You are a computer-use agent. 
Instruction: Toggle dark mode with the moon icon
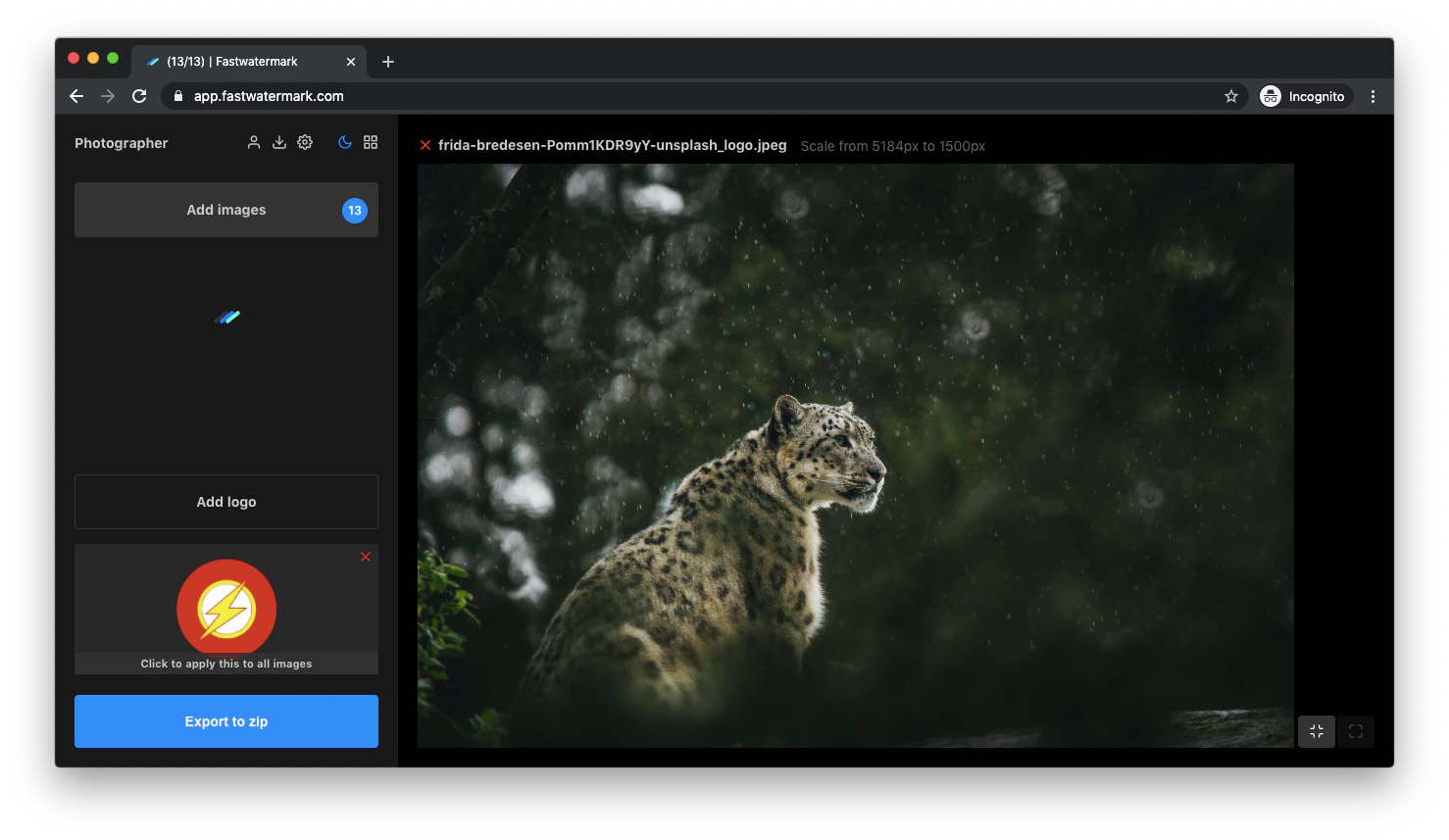click(x=344, y=142)
